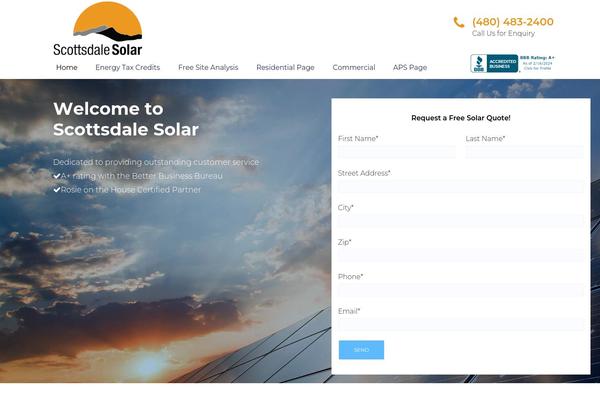The height and width of the screenshot is (400, 600).
Task: Click the 'Rosie on the House Certified Partner' line
Action: [130, 190]
